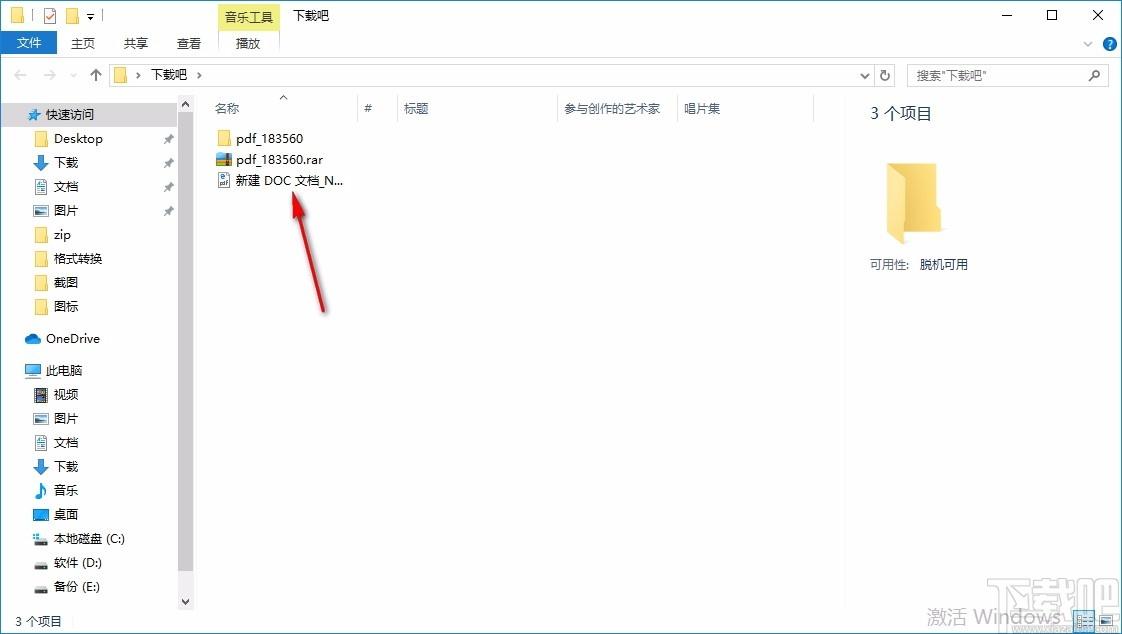Switch to the 主页 ribbon tab

pyautogui.click(x=82, y=43)
